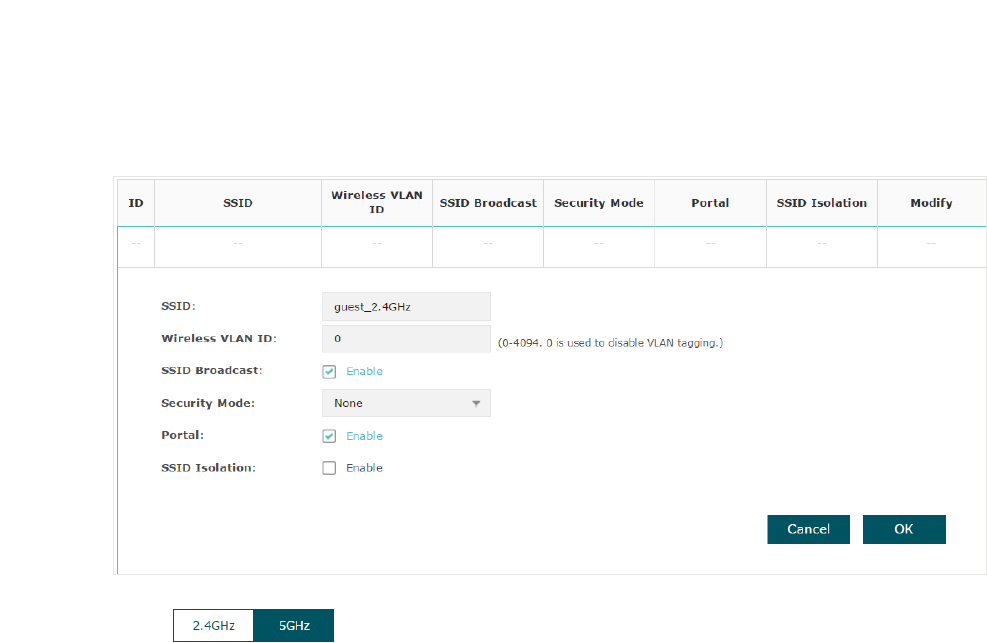The width and height of the screenshot is (987, 643).
Task: Click the Security Mode form label
Action: [x=208, y=403]
